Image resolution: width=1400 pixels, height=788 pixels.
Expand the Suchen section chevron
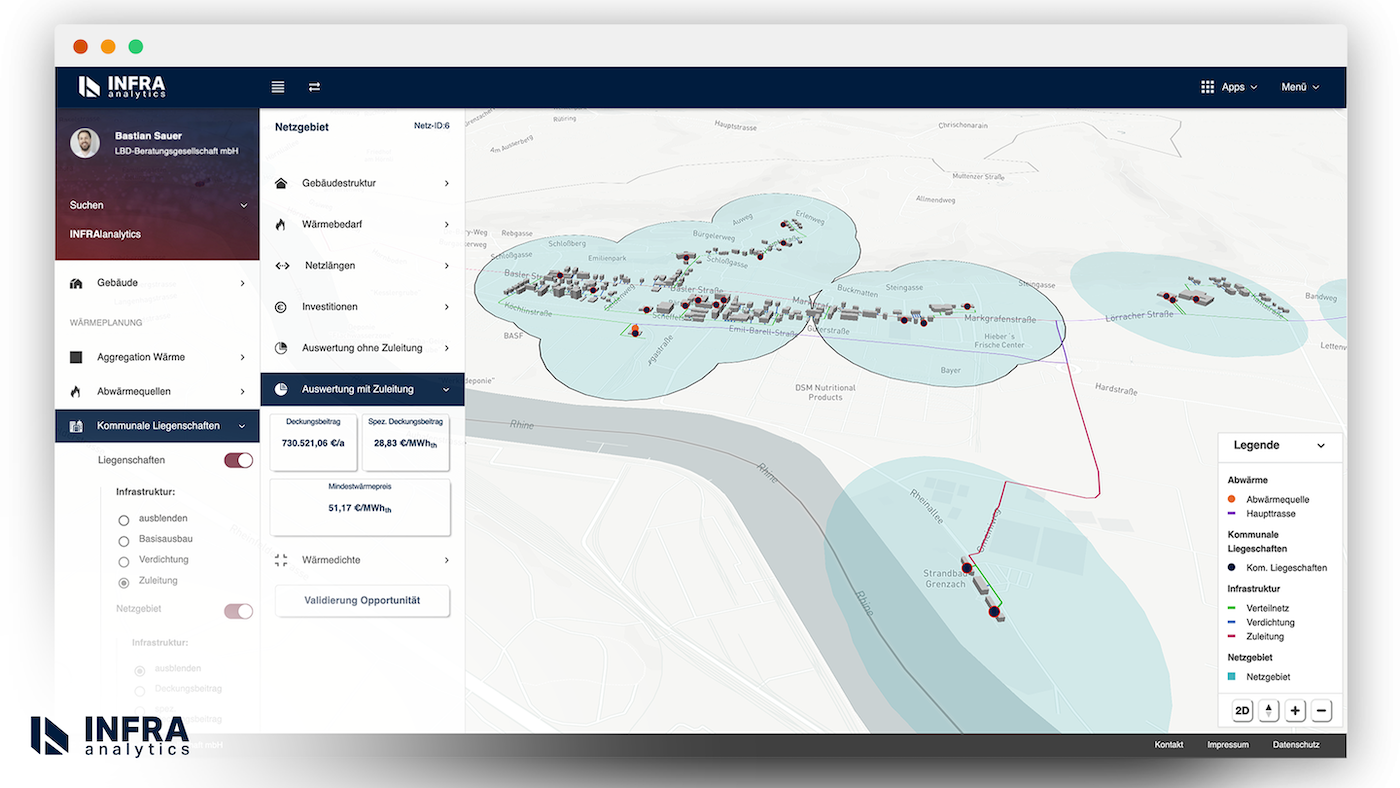click(x=243, y=205)
